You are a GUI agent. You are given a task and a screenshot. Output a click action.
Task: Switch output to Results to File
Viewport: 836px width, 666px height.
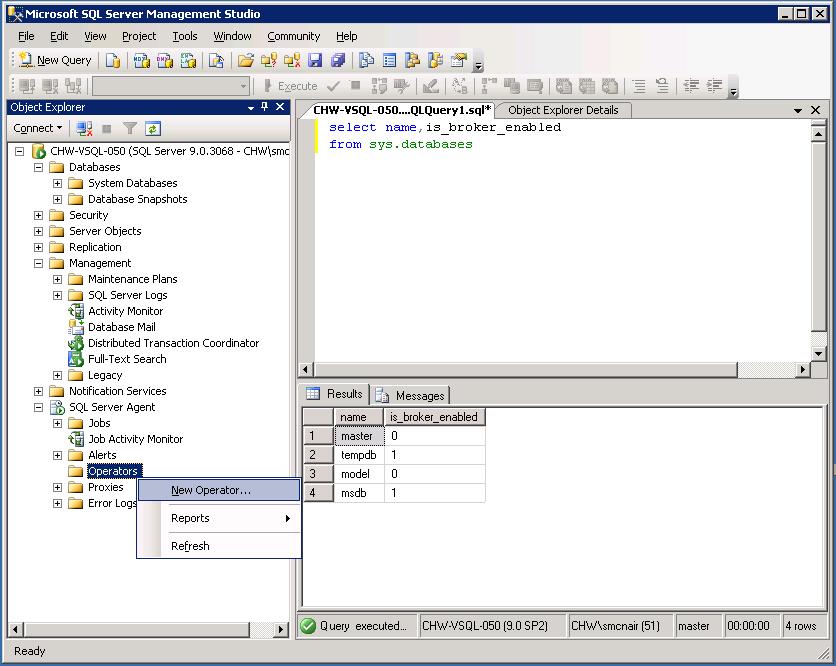(609, 86)
